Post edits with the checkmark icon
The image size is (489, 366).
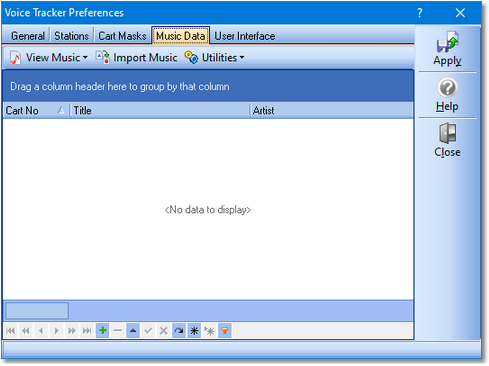click(x=148, y=331)
